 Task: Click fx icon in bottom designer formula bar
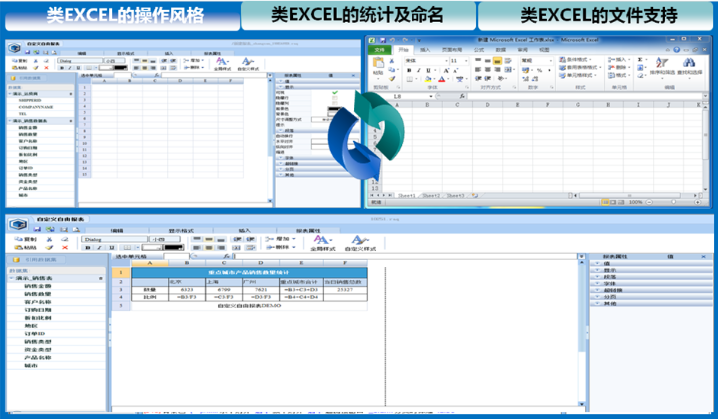pyautogui.click(x=226, y=256)
